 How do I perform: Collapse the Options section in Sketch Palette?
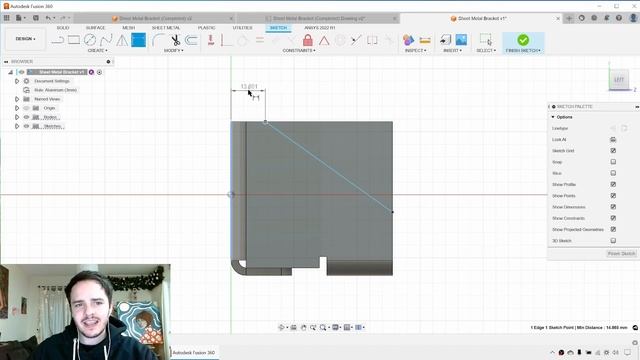click(553, 117)
